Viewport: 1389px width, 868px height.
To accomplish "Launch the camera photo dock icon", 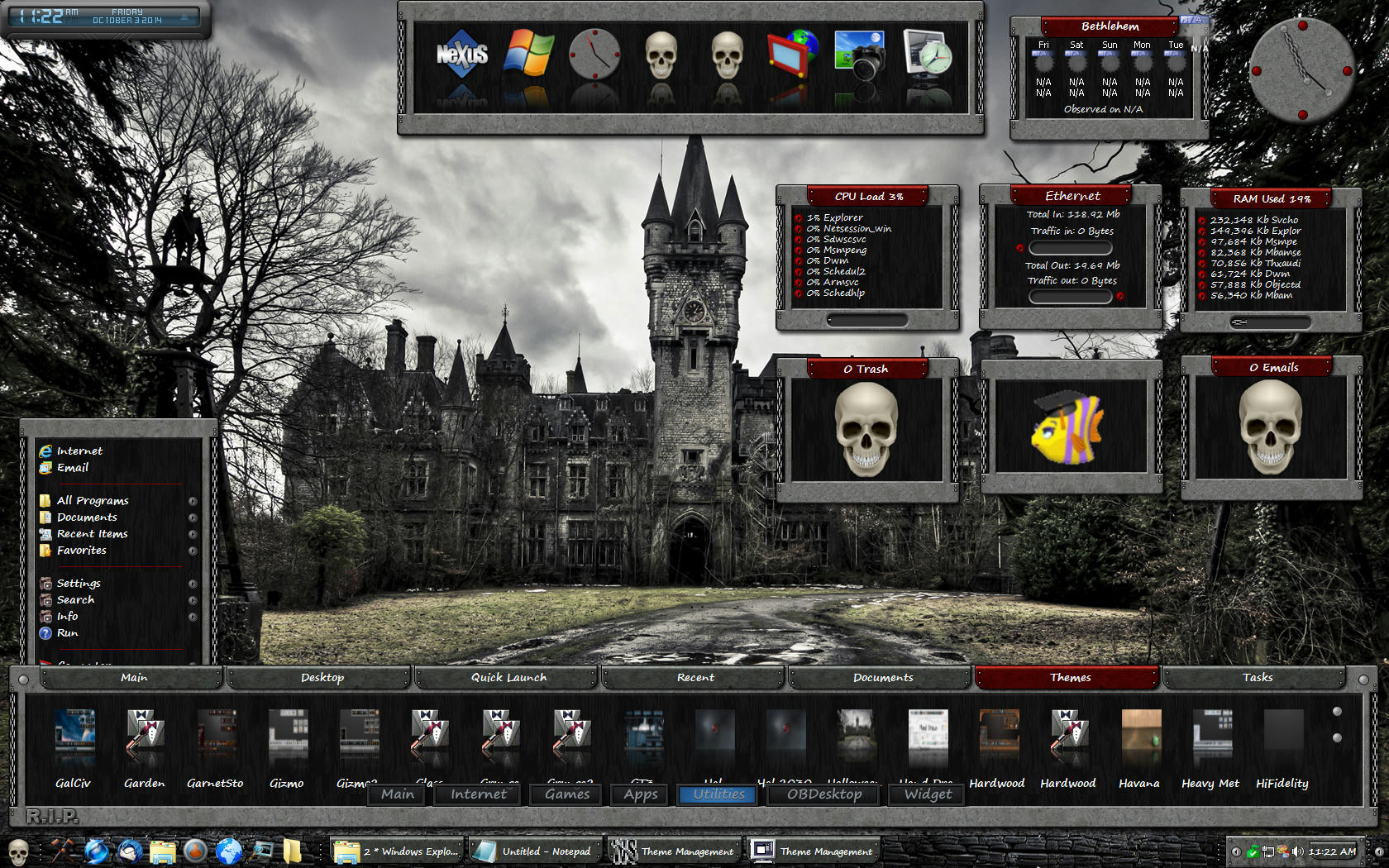I will tap(860, 55).
